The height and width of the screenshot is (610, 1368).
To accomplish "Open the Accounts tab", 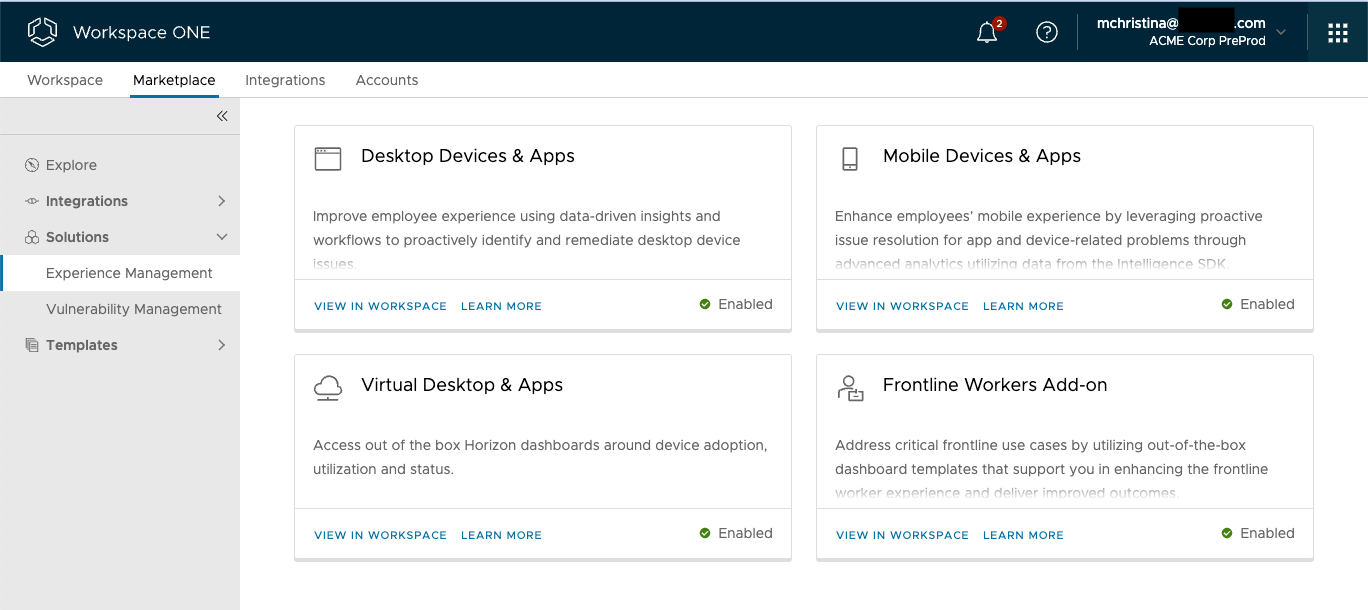I will pos(387,80).
